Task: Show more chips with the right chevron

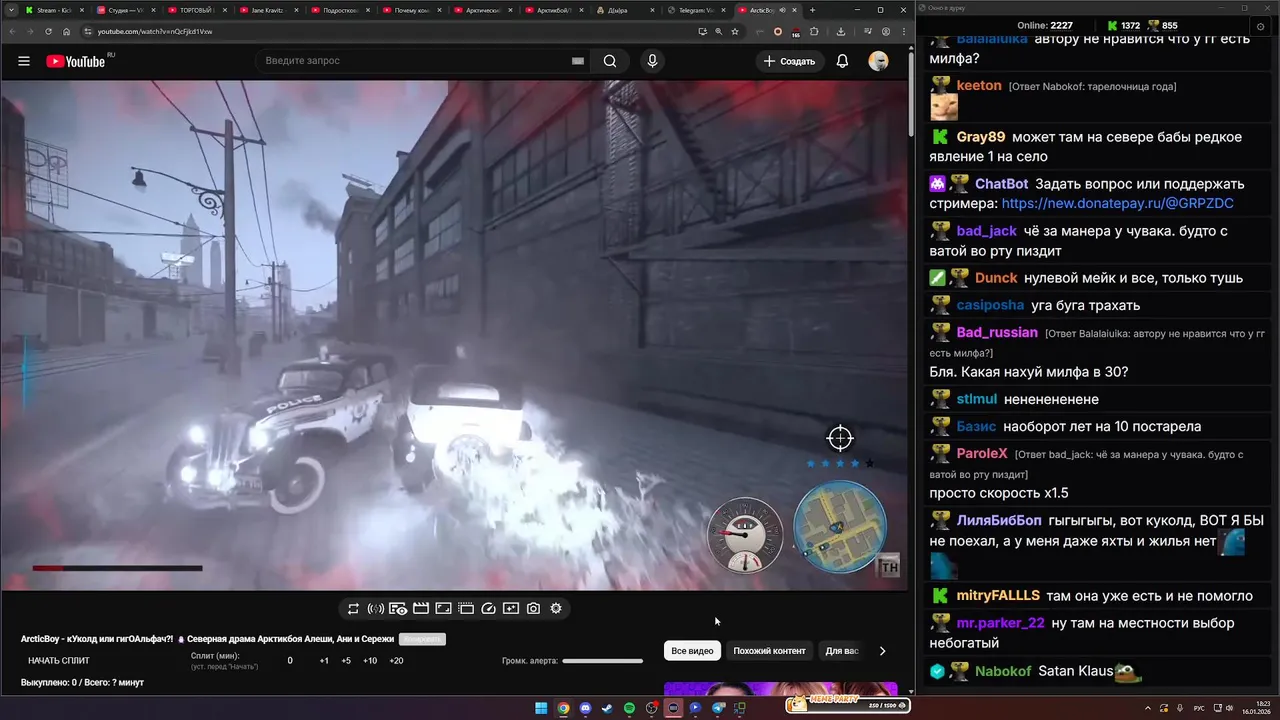Action: (882, 651)
